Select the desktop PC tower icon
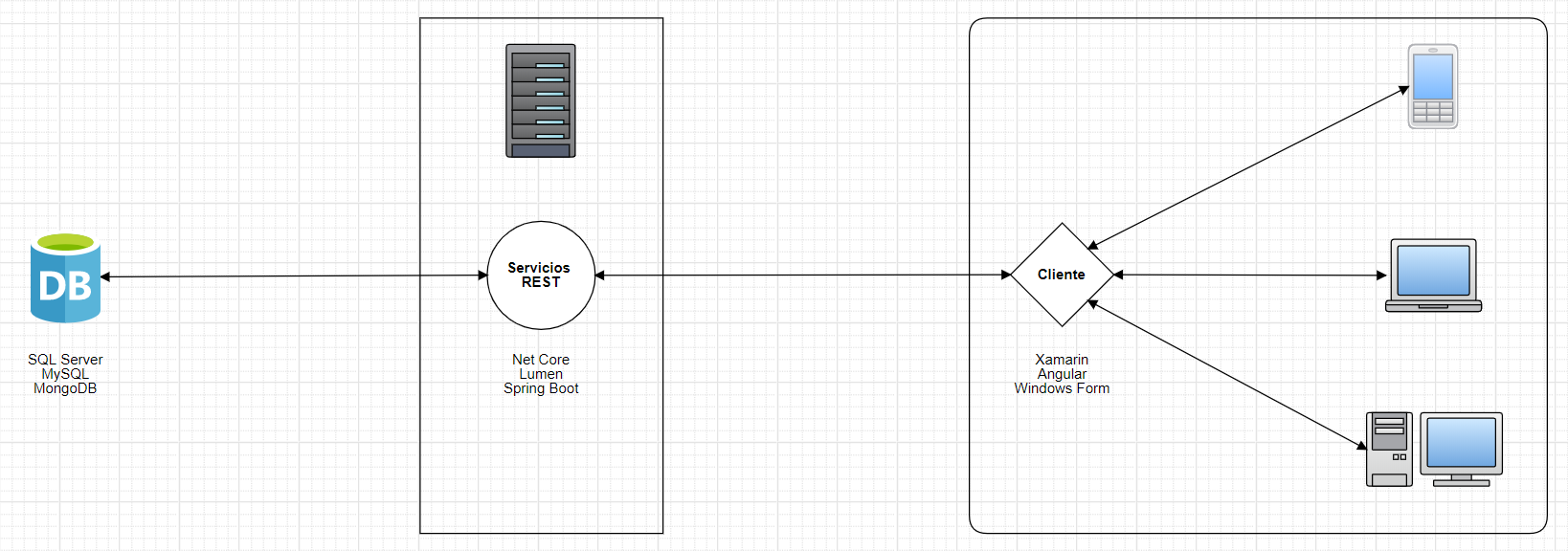The width and height of the screenshot is (1568, 551). [1389, 450]
